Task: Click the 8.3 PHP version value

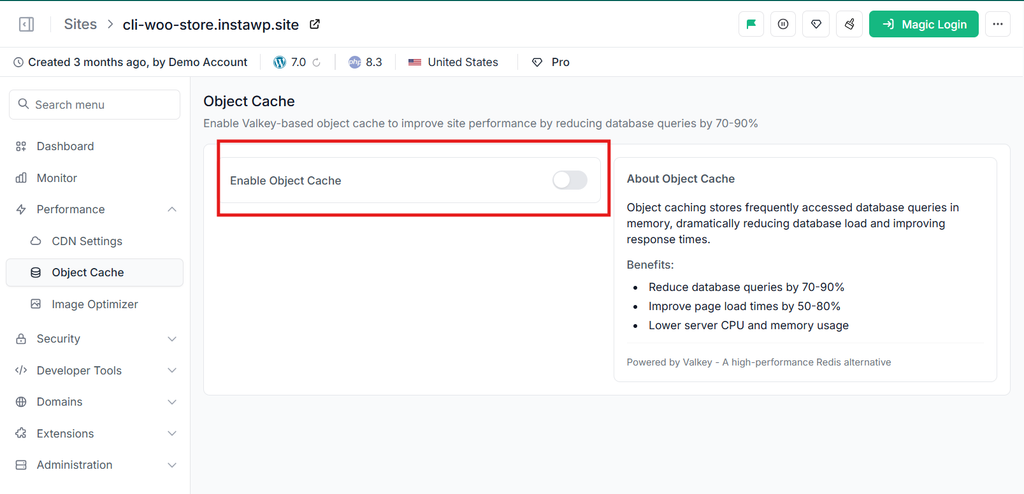Action: 374,63
